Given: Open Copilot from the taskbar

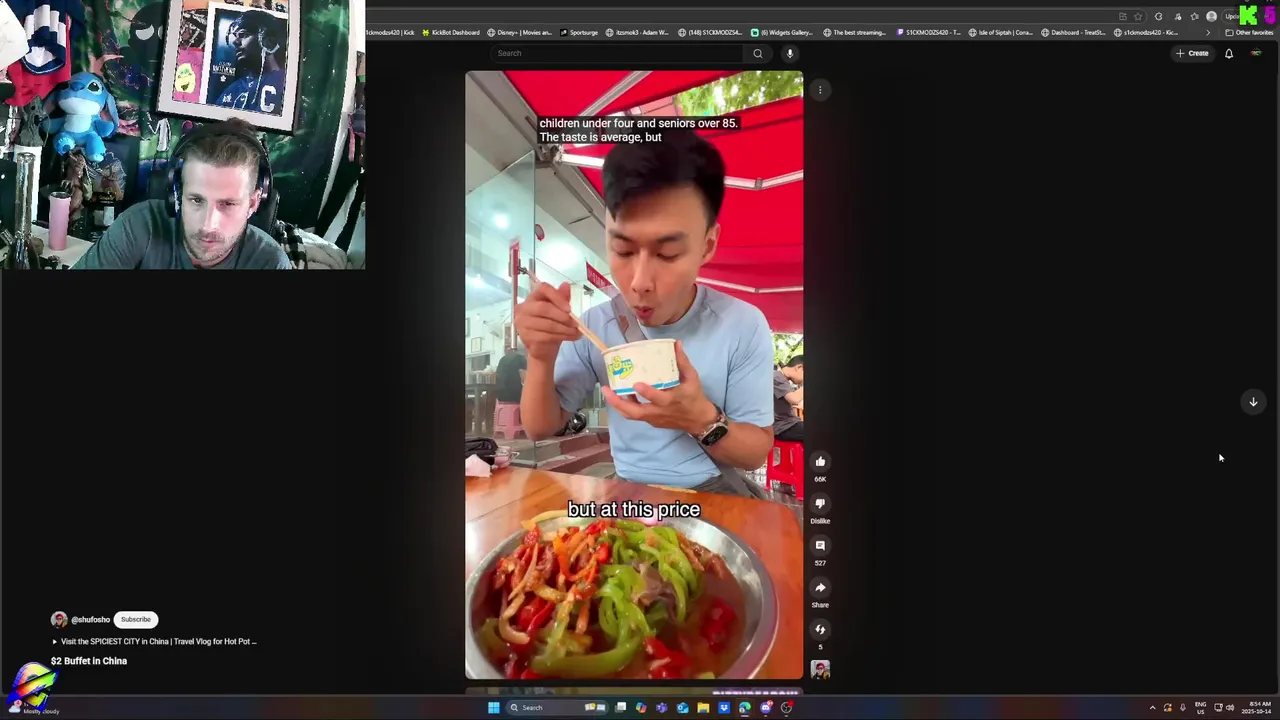Looking at the screenshot, I should tap(641, 708).
